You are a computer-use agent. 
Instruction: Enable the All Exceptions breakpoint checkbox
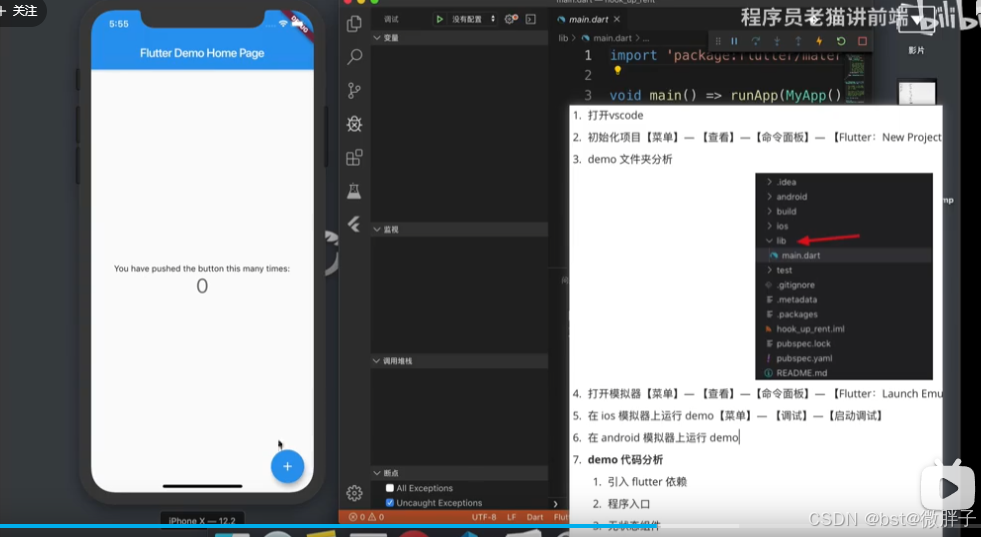point(390,488)
